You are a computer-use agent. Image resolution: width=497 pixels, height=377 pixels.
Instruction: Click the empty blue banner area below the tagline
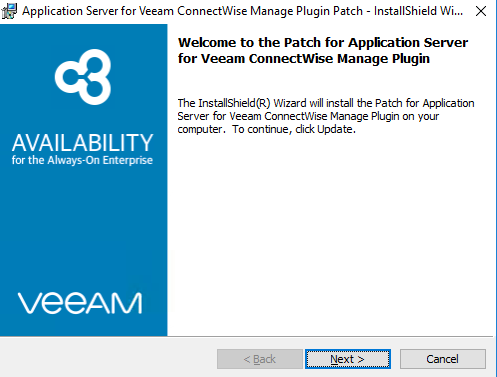(x=83, y=227)
